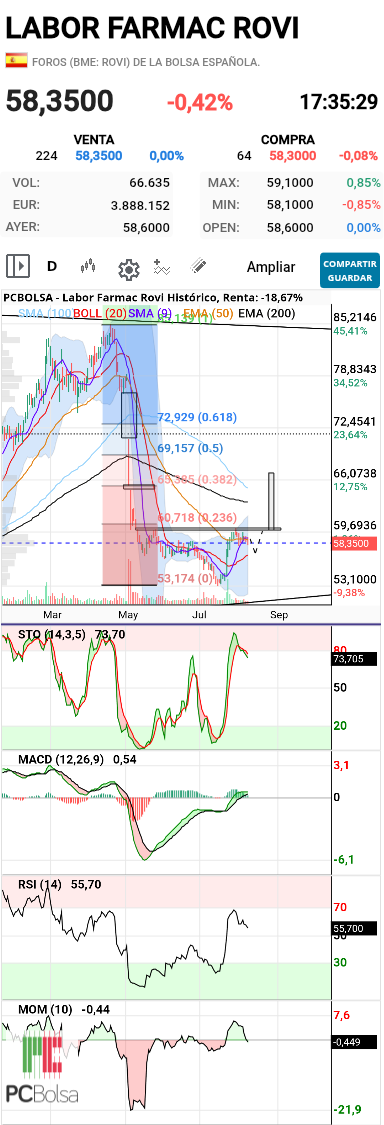Open the indicators icon with plus sign
Viewport: 384px width, 1125px height.
tap(162, 267)
